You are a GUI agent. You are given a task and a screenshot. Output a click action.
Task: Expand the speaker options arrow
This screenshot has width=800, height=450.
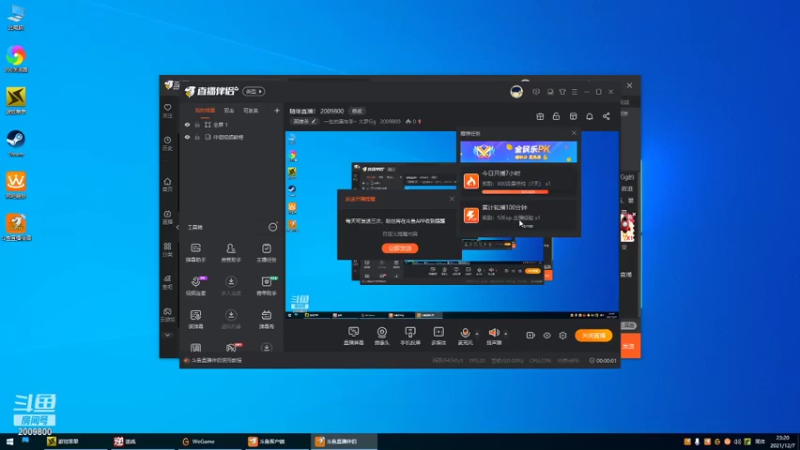506,334
